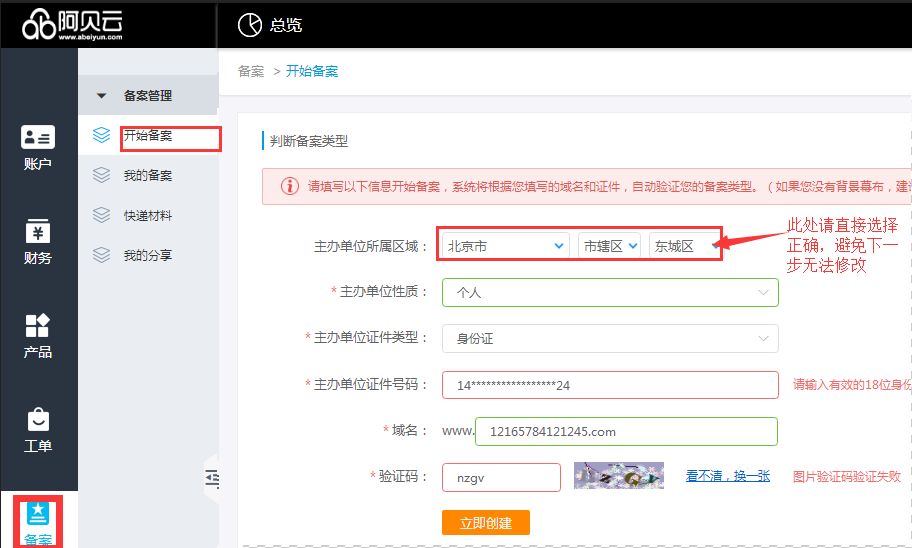Open 工单 ticket sidebar icon
The width and height of the screenshot is (912, 548).
[x=38, y=419]
